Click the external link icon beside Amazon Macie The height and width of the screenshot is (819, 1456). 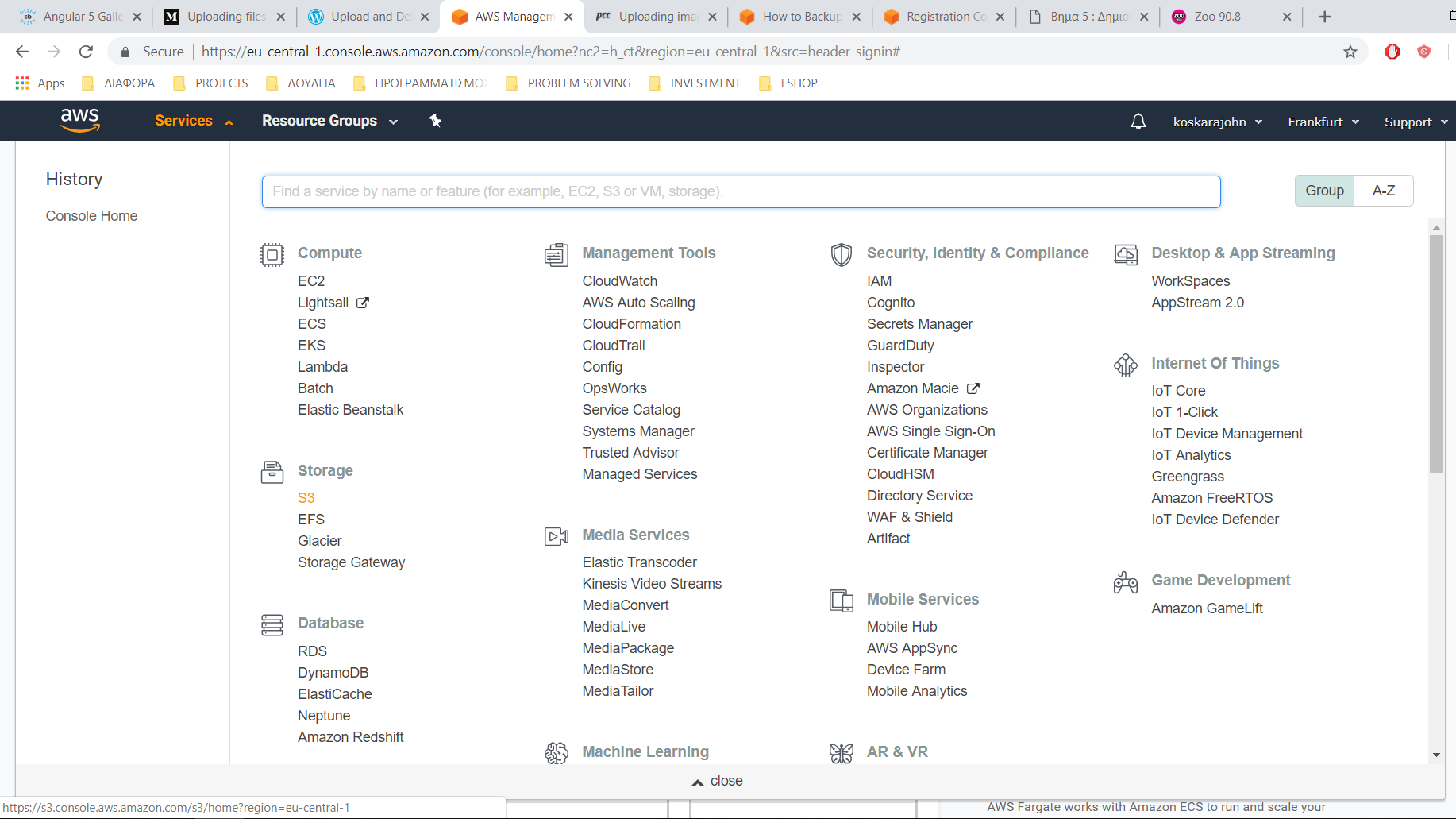click(x=973, y=388)
